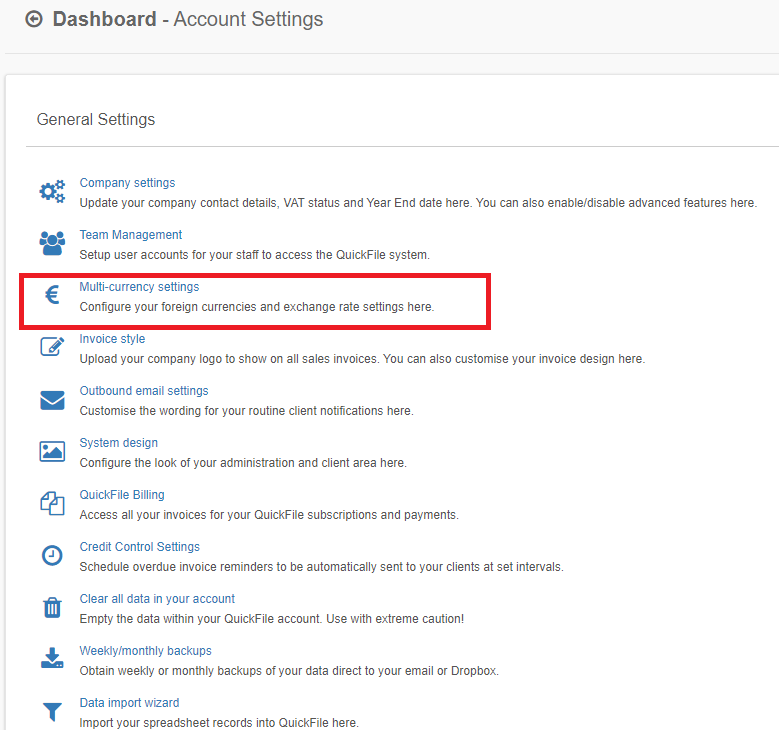Click text 'Update your company contact details'

(179, 203)
